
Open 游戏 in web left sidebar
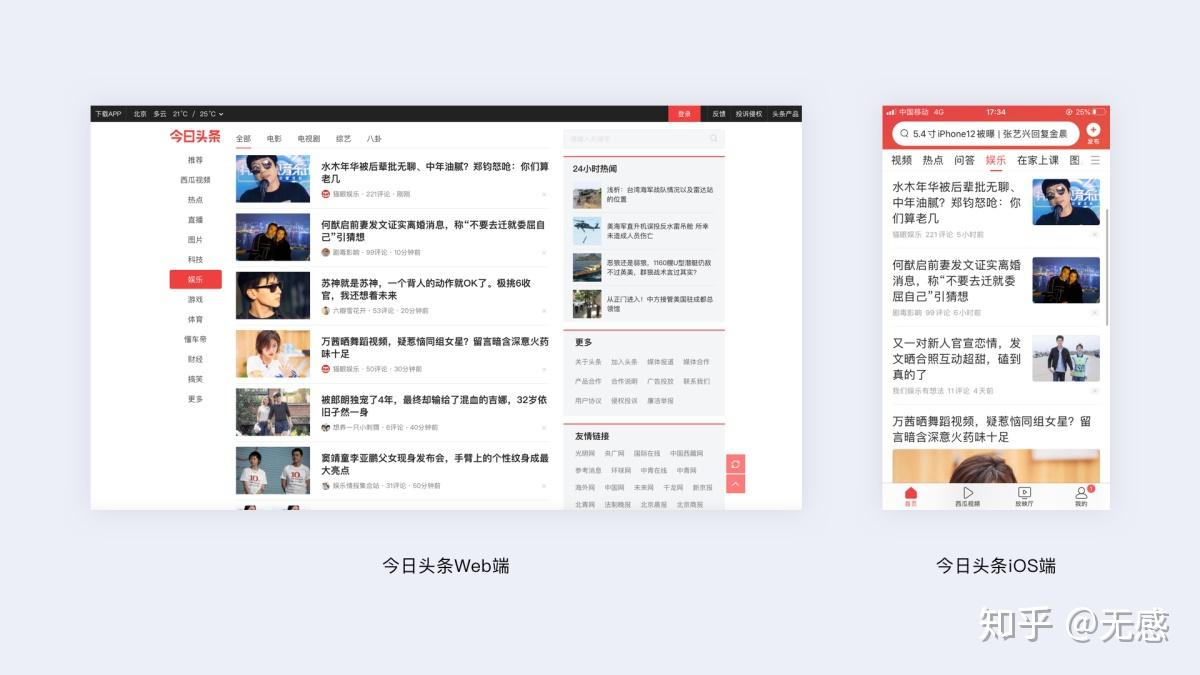pos(195,300)
